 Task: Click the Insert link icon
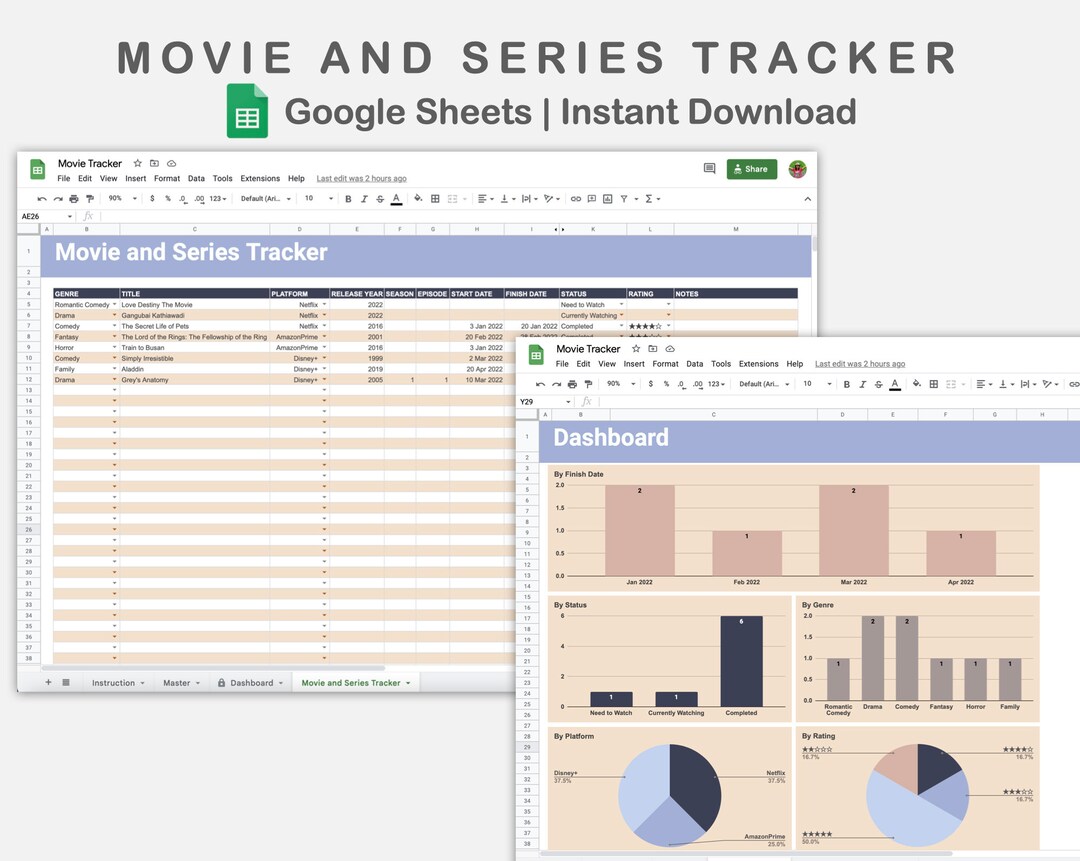575,198
